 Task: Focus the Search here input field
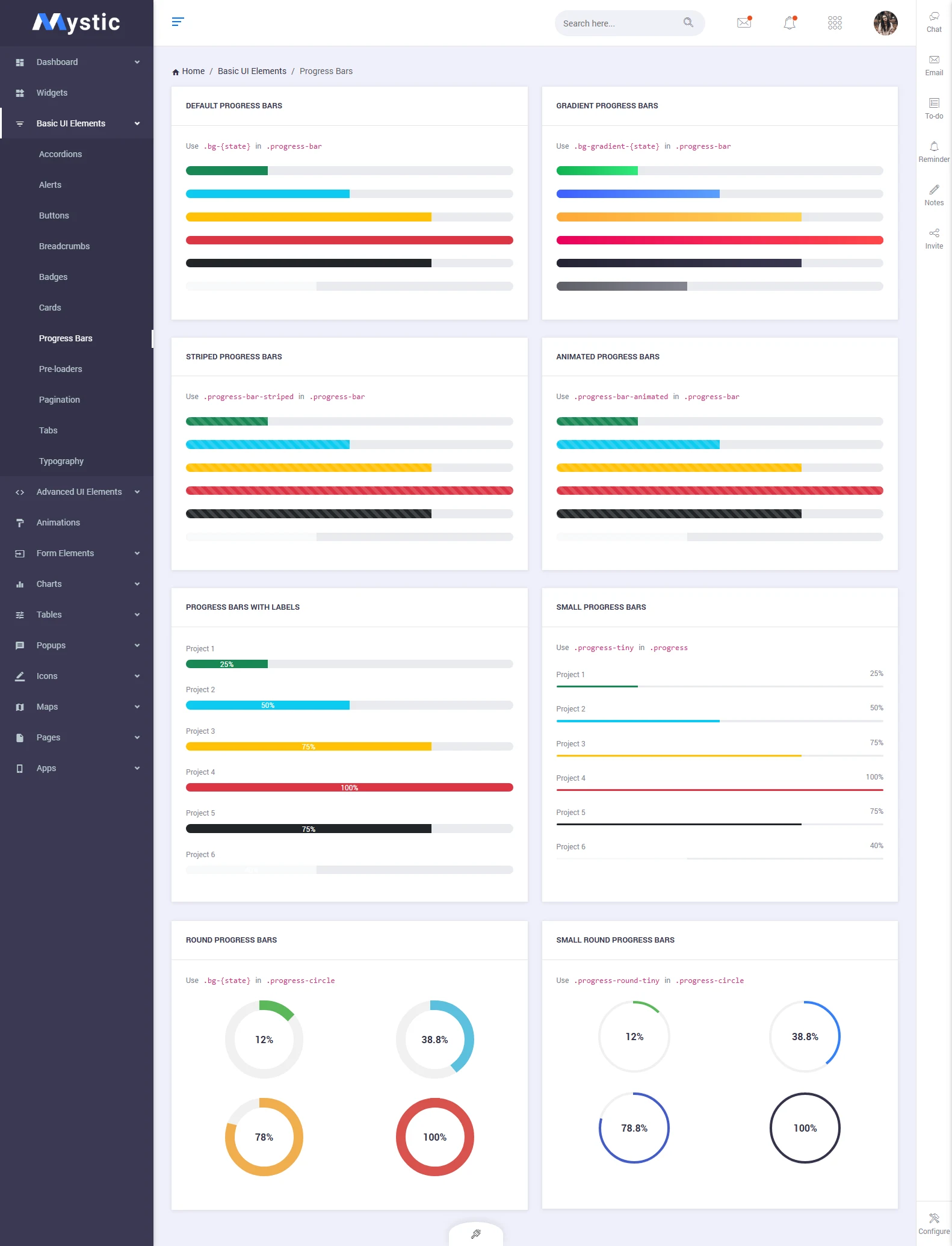click(x=617, y=23)
